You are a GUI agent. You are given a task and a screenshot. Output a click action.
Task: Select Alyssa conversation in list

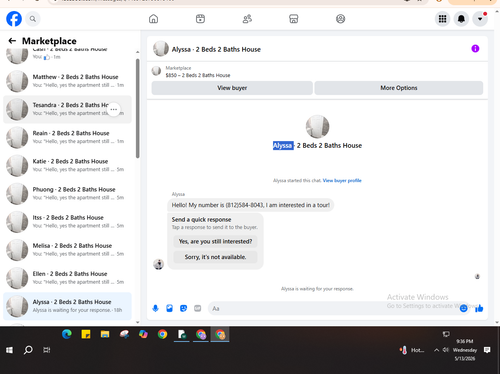coord(67,306)
